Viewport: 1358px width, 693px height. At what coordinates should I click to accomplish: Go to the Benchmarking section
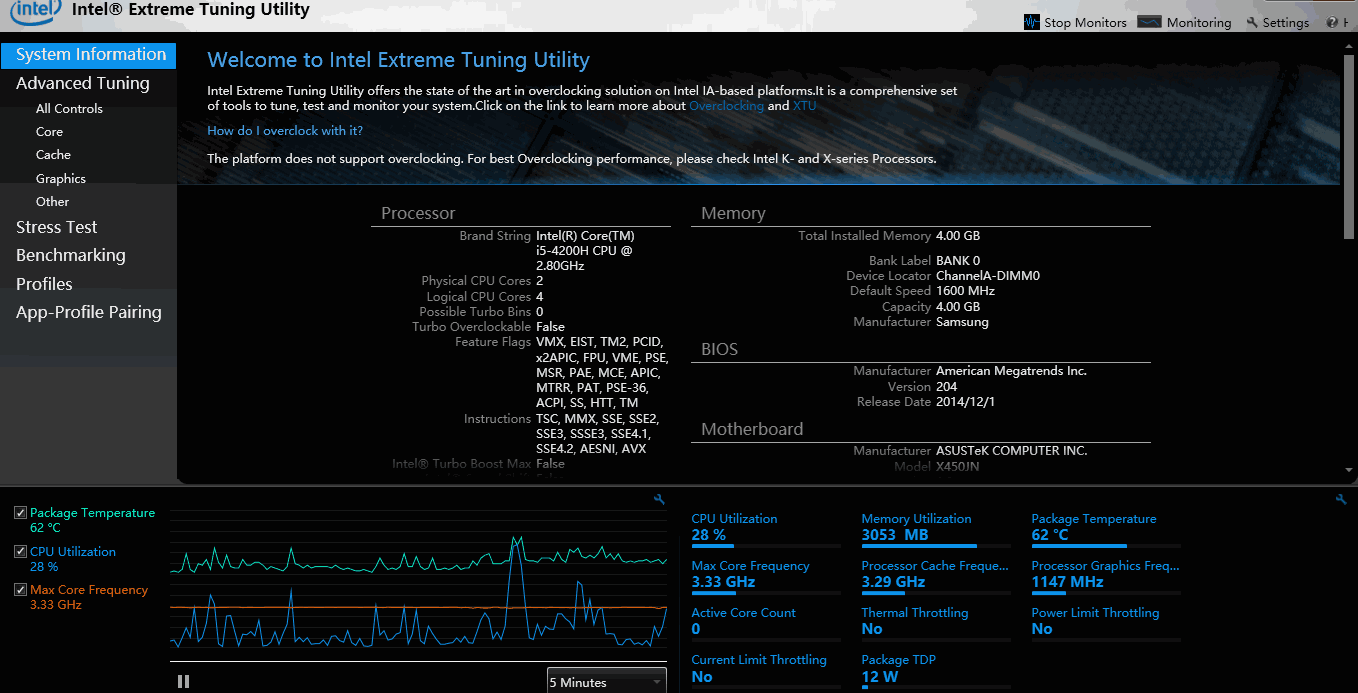click(71, 255)
